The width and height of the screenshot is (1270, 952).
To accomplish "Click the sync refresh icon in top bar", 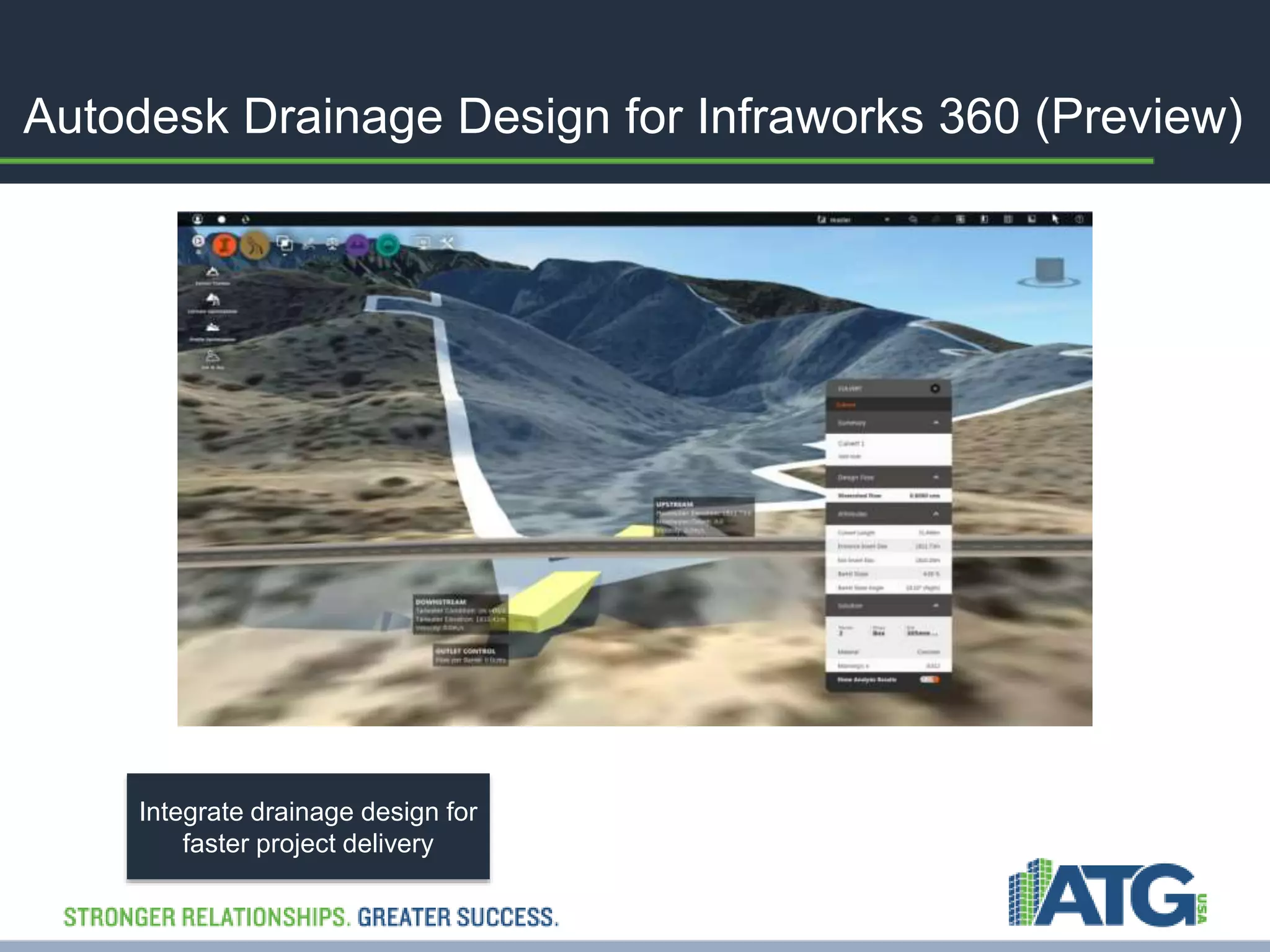I will click(246, 219).
